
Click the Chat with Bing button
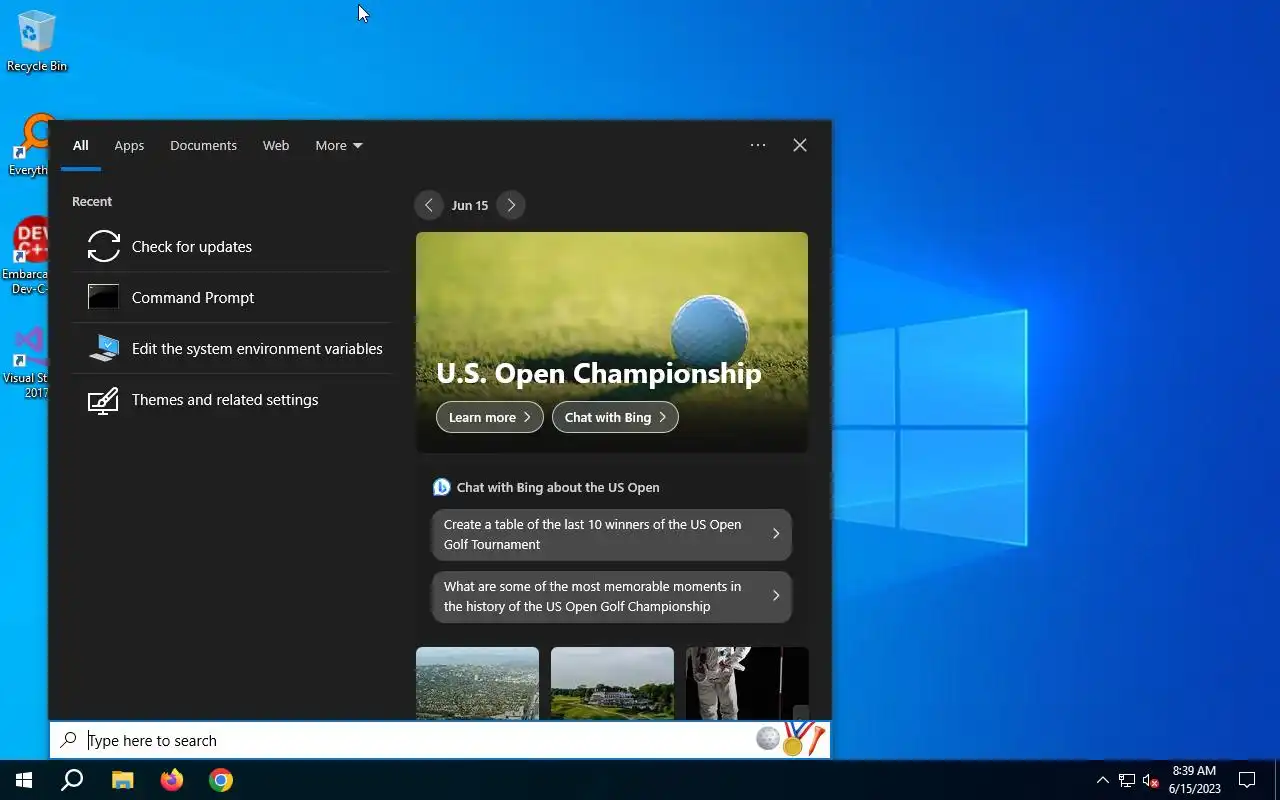tap(615, 417)
